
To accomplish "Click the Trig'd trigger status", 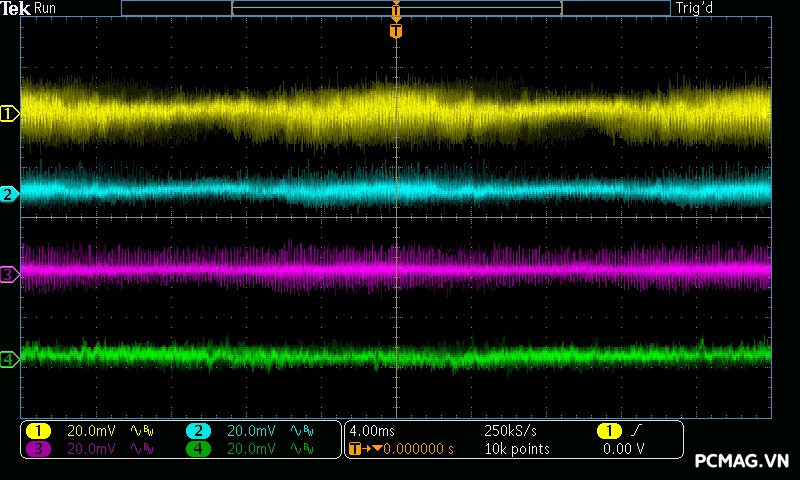I will [x=696, y=8].
